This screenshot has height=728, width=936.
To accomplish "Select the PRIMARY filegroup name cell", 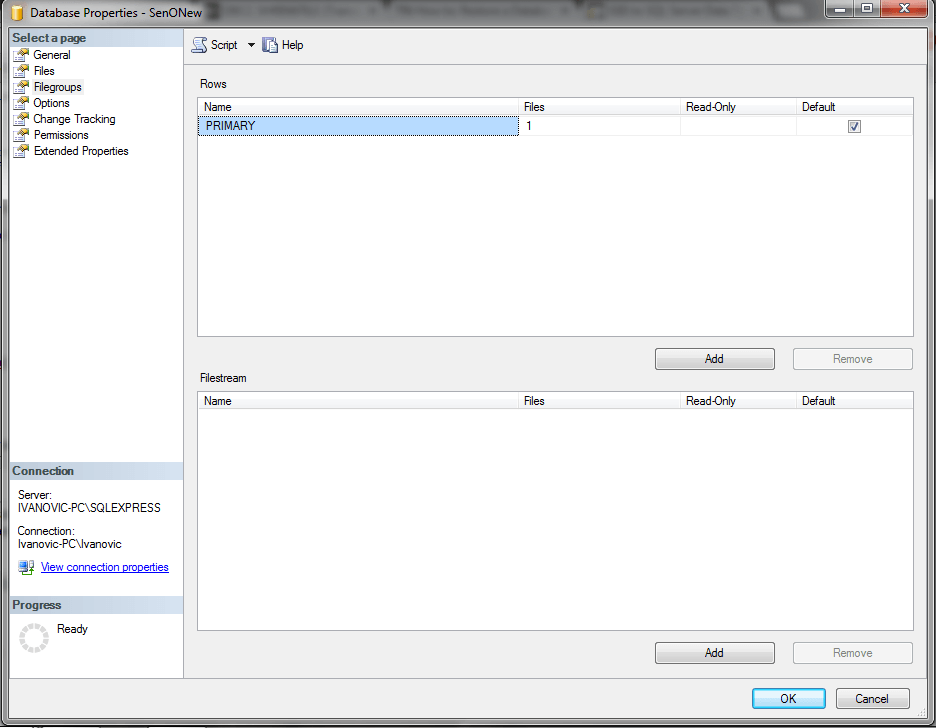I will pos(358,127).
